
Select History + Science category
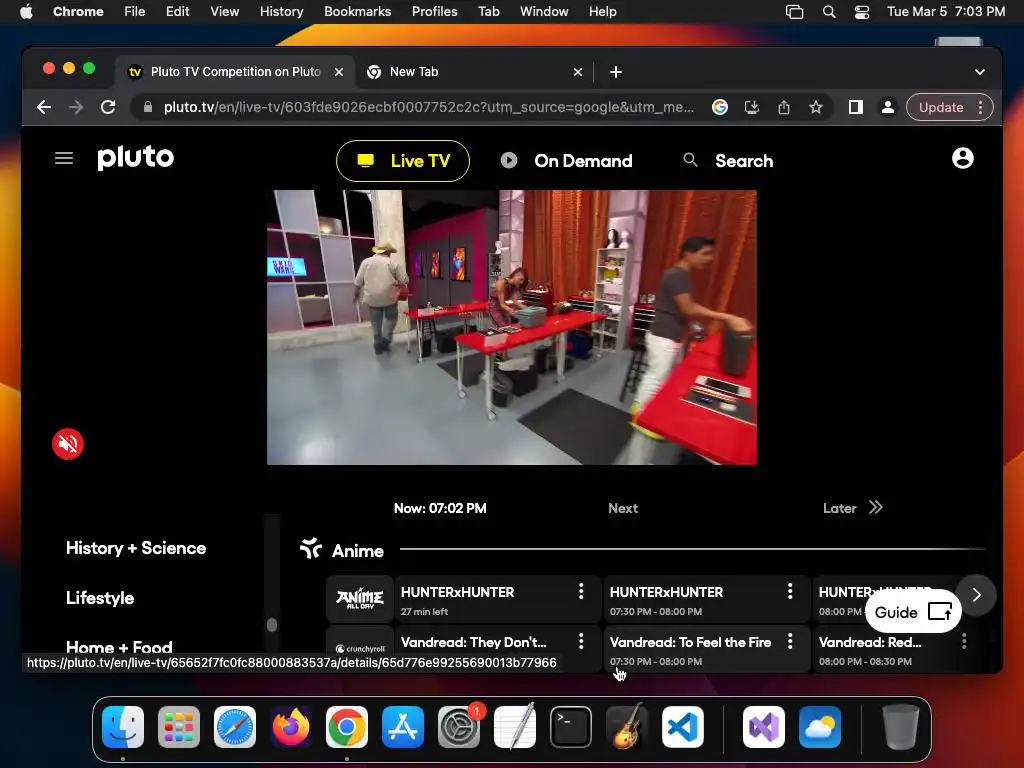tap(136, 548)
